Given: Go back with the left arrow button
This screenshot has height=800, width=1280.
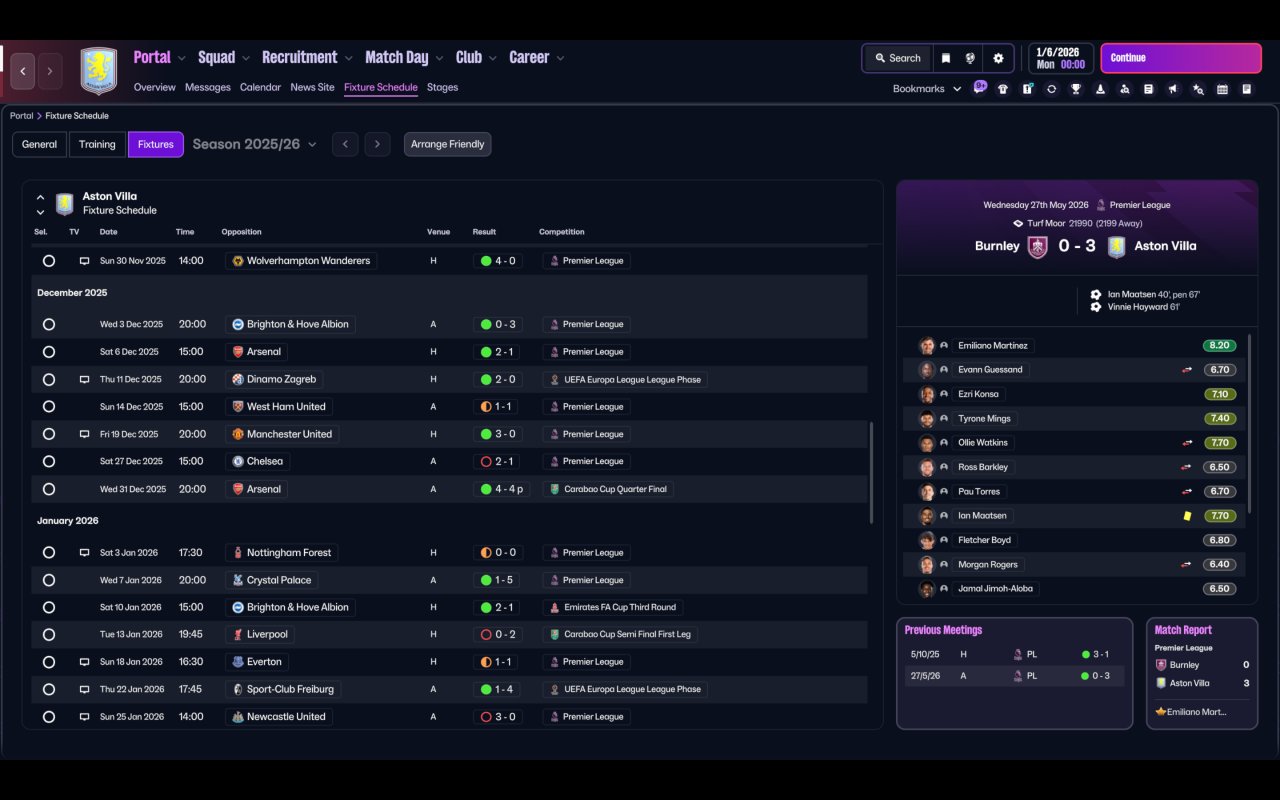Looking at the screenshot, I should coord(23,71).
